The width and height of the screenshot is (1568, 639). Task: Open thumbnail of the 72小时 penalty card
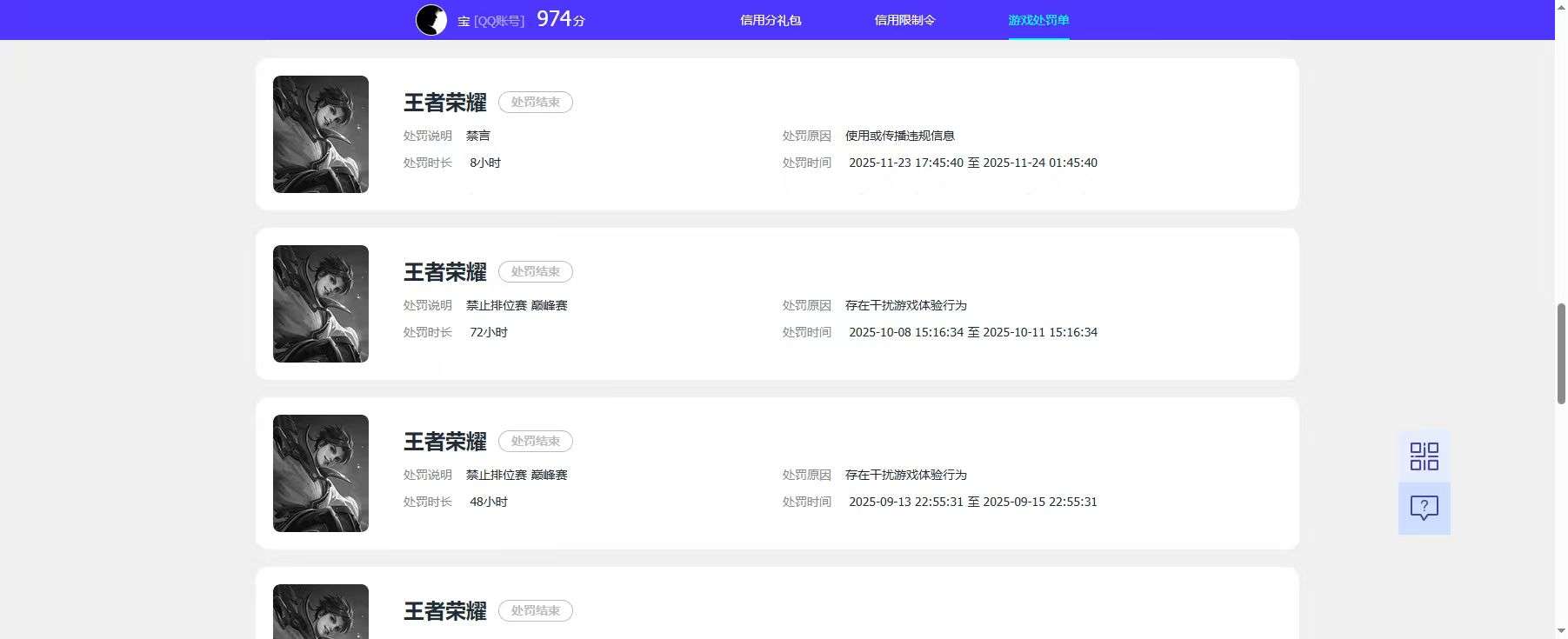[x=321, y=303]
